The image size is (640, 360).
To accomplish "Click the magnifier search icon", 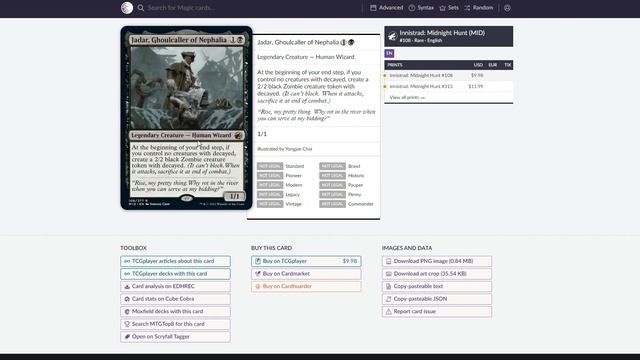I will [x=141, y=8].
